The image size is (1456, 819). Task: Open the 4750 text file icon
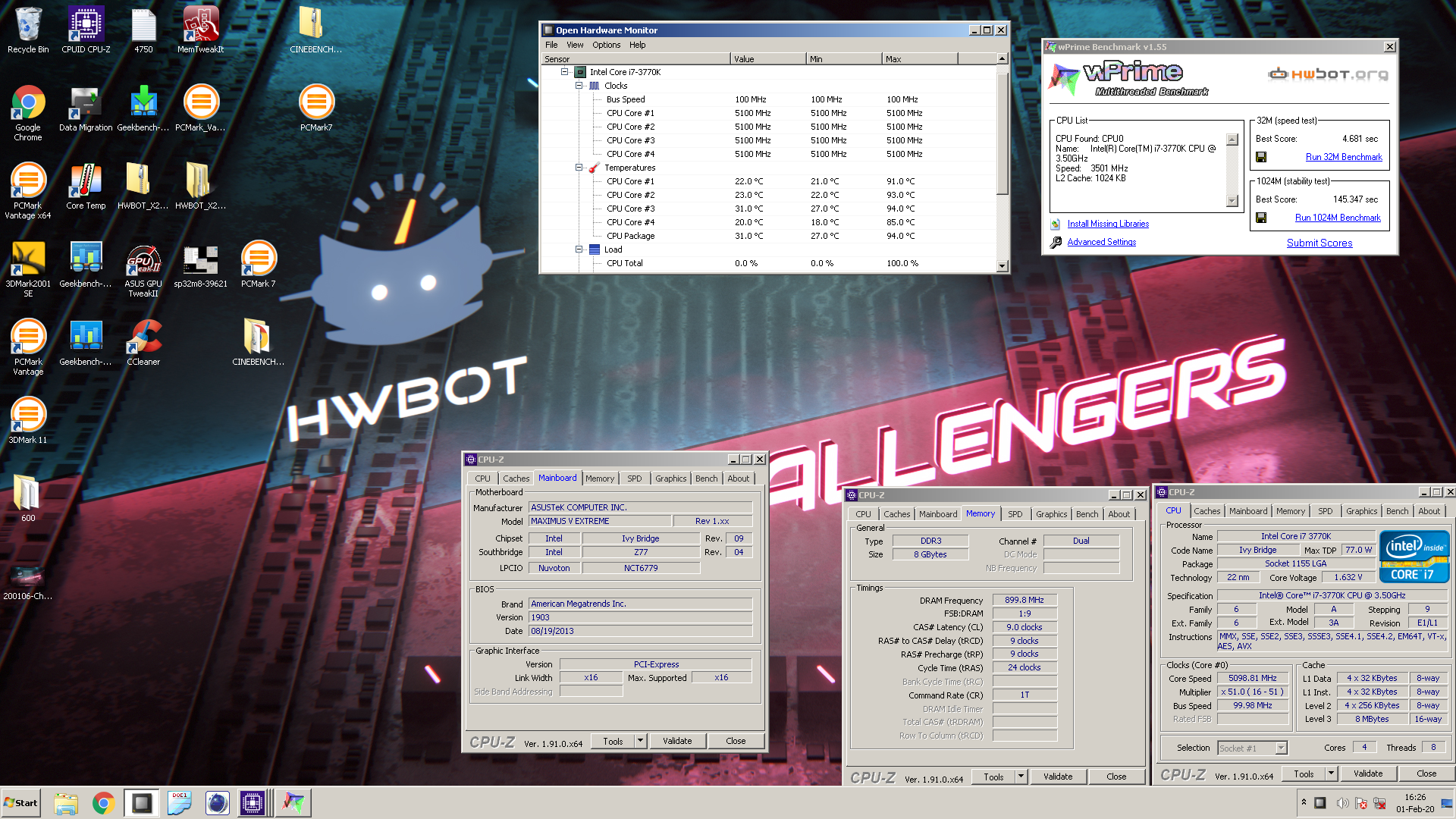point(143,30)
